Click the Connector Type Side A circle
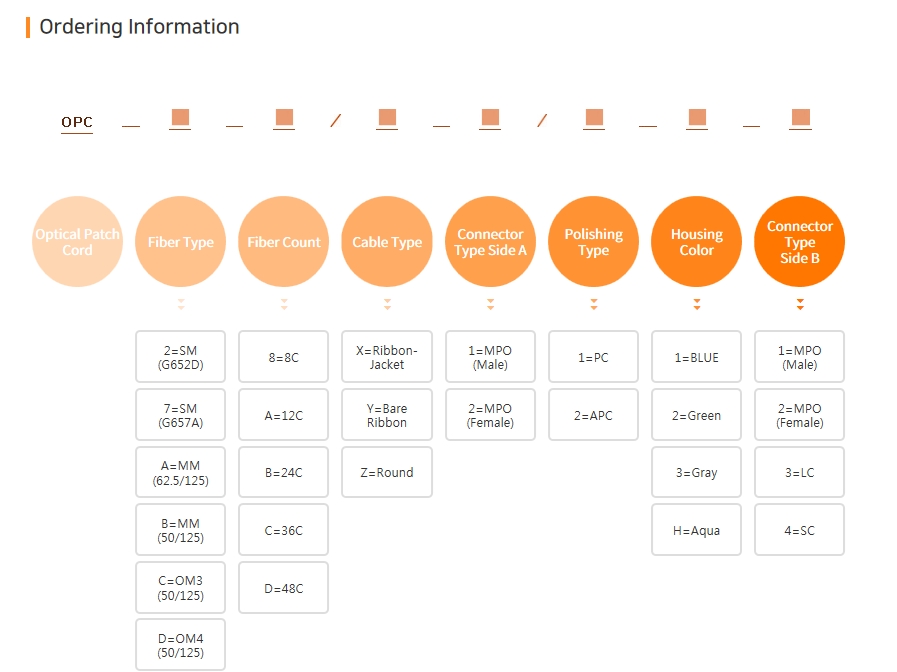This screenshot has height=672, width=897. [x=490, y=242]
